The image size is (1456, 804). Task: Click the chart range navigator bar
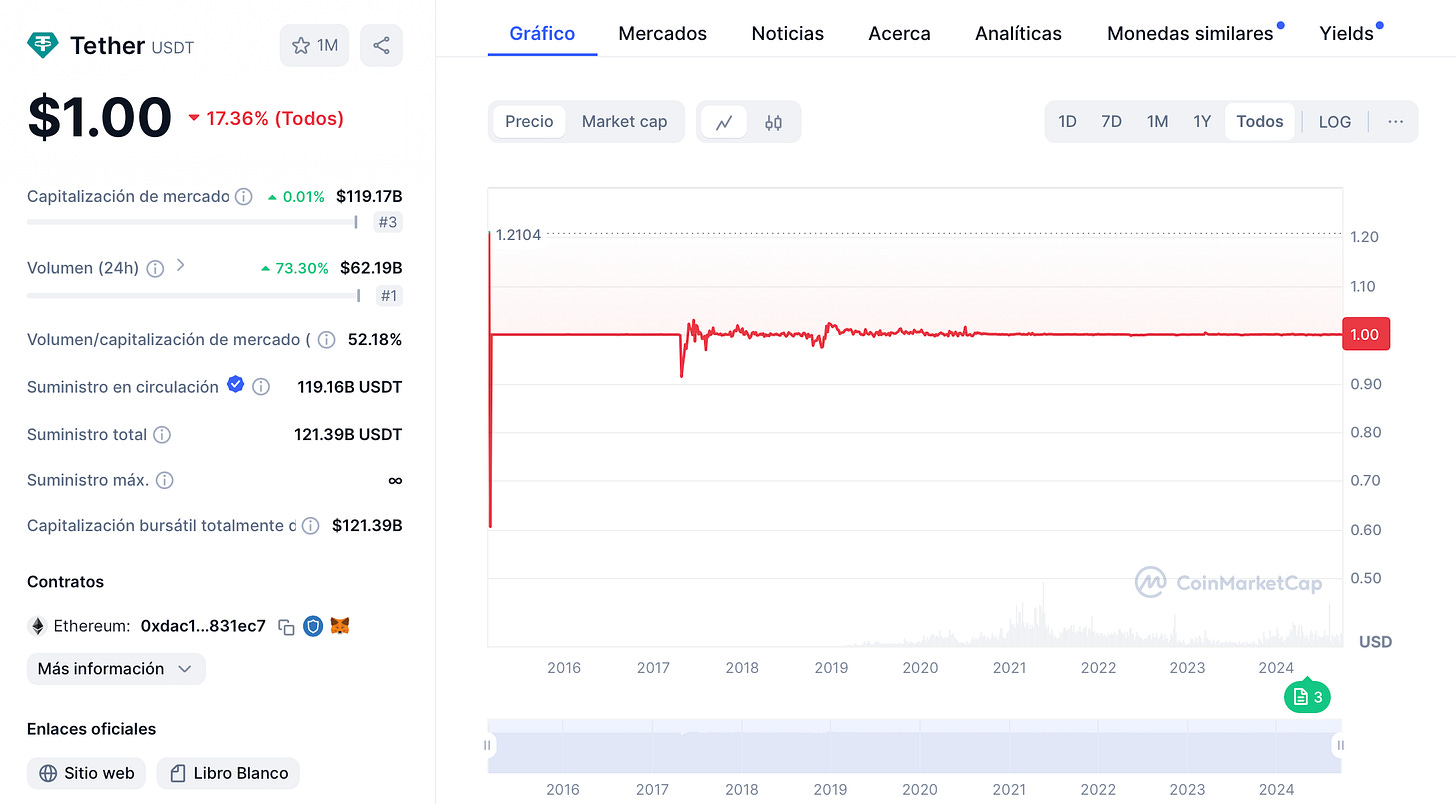pos(914,746)
